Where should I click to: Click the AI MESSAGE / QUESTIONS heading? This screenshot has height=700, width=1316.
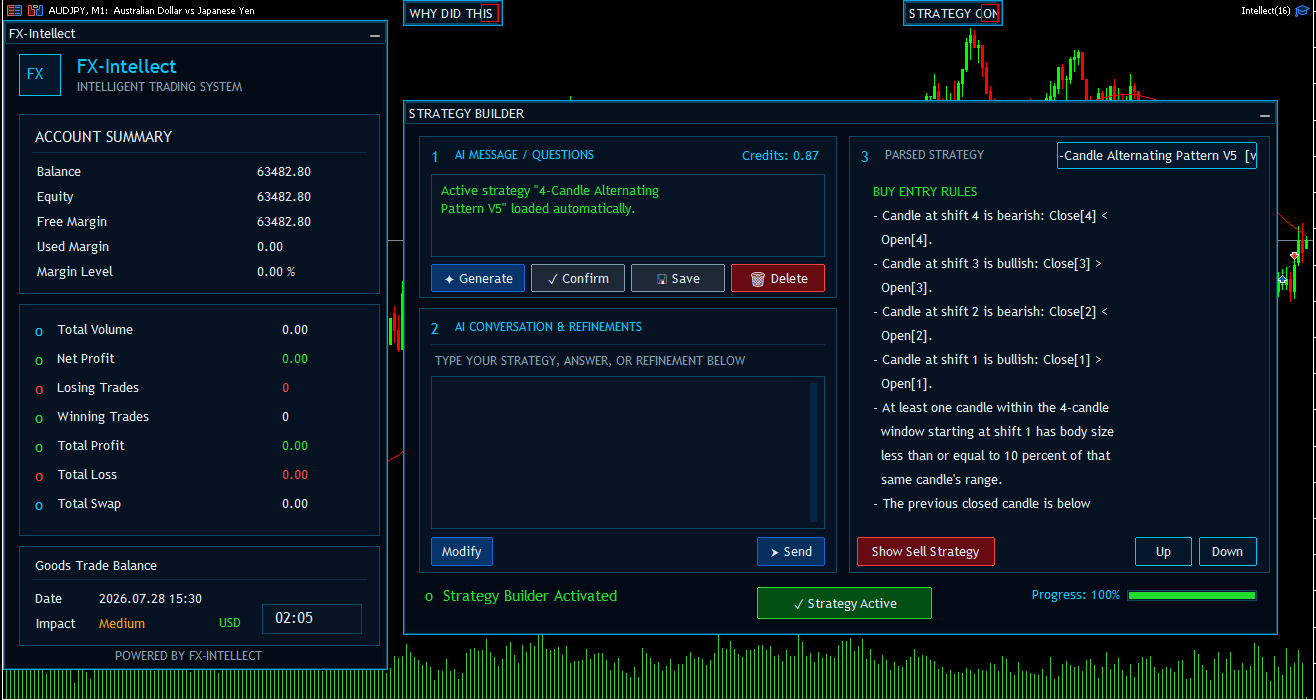click(524, 155)
